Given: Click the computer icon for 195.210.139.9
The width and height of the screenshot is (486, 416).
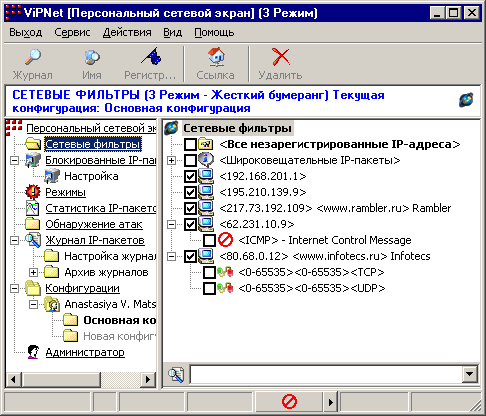Looking at the screenshot, I should (x=206, y=192).
